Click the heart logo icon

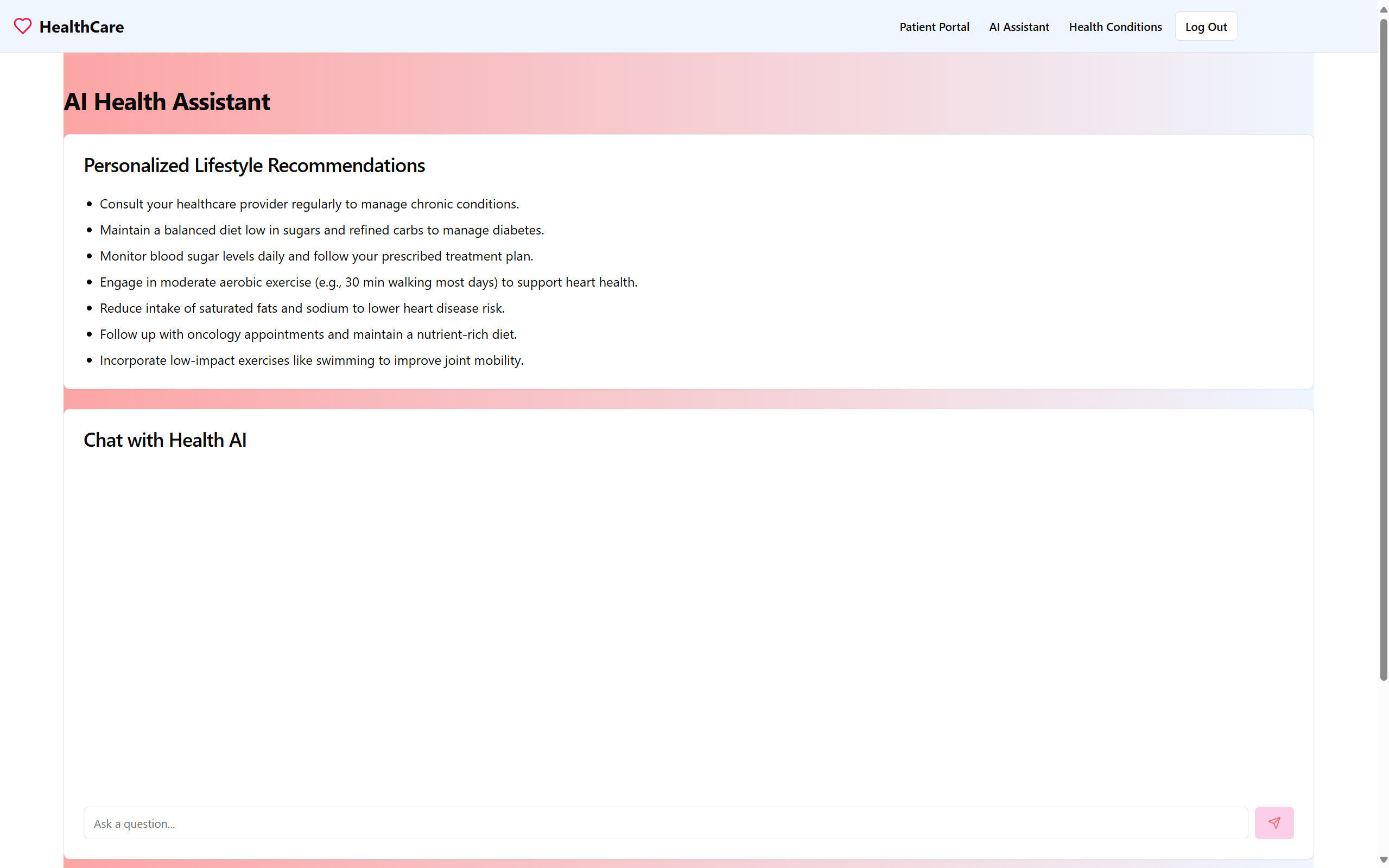click(23, 27)
